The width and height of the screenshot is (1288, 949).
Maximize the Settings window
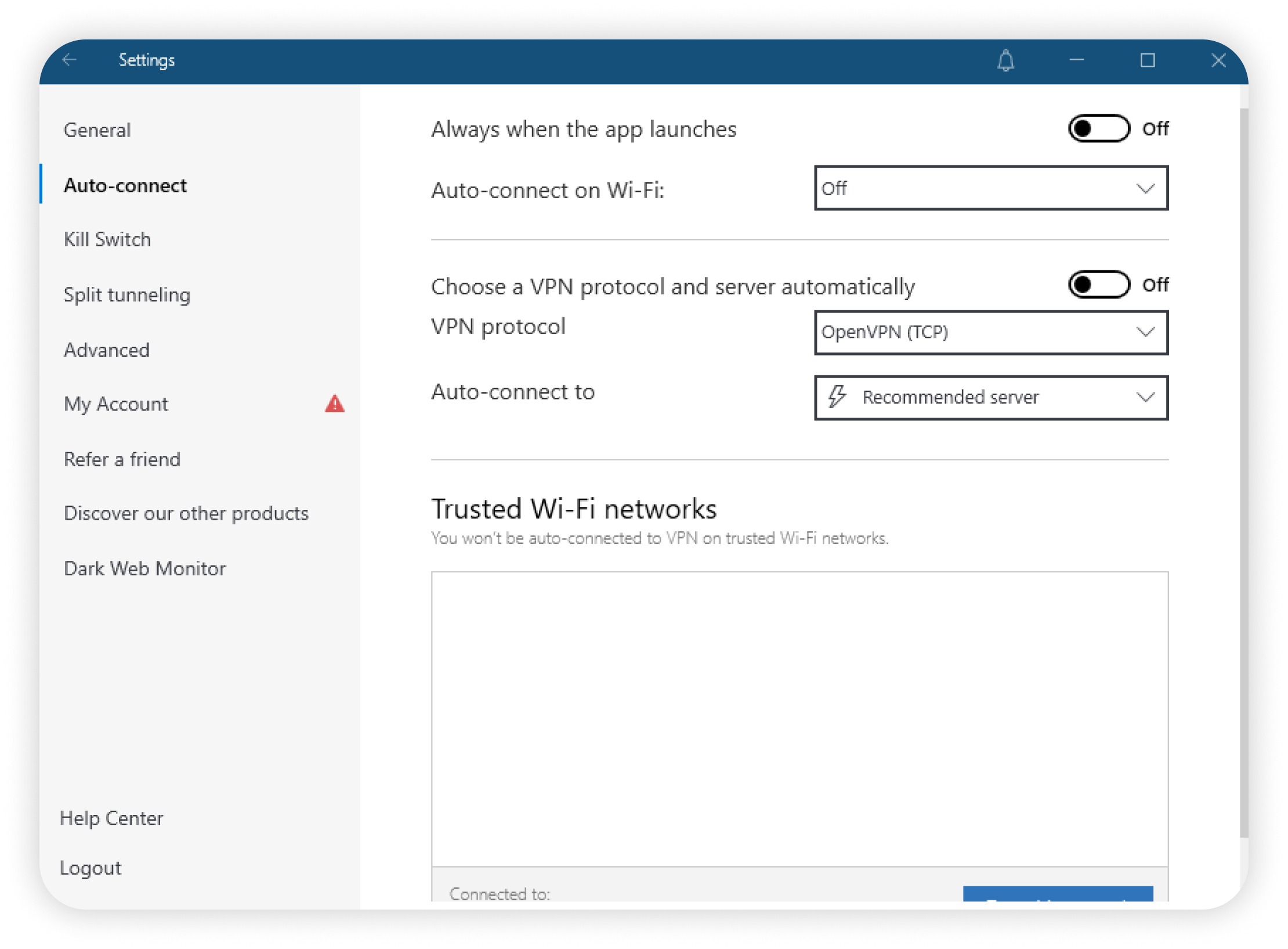coord(1147,60)
